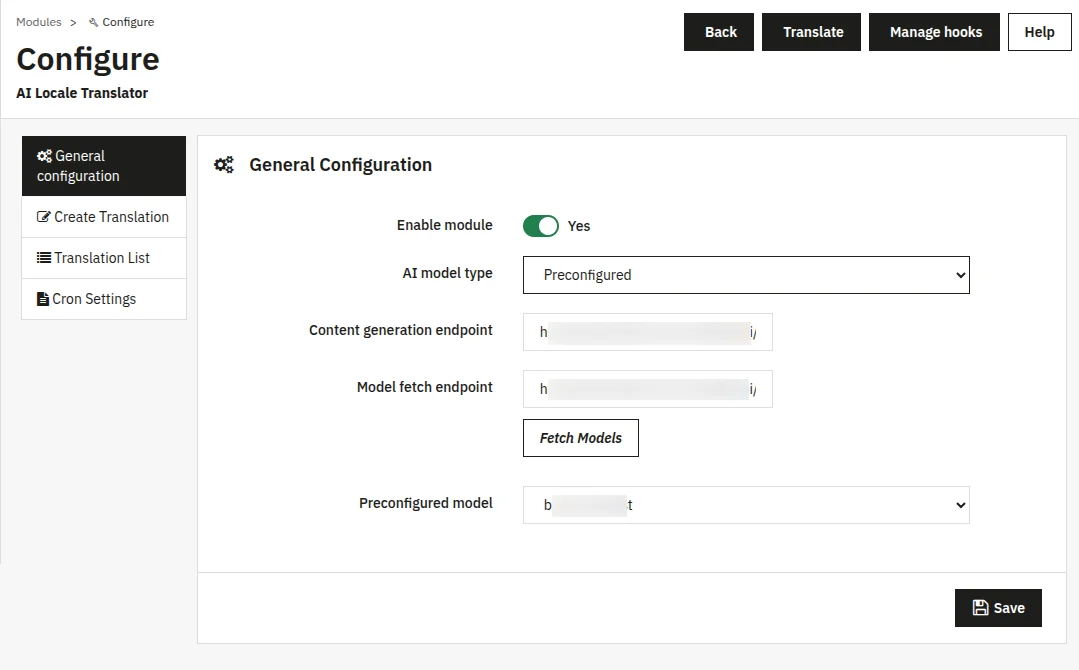Click the Preconfigured model label
Screen dimensions: 1079x670
[x=426, y=503]
